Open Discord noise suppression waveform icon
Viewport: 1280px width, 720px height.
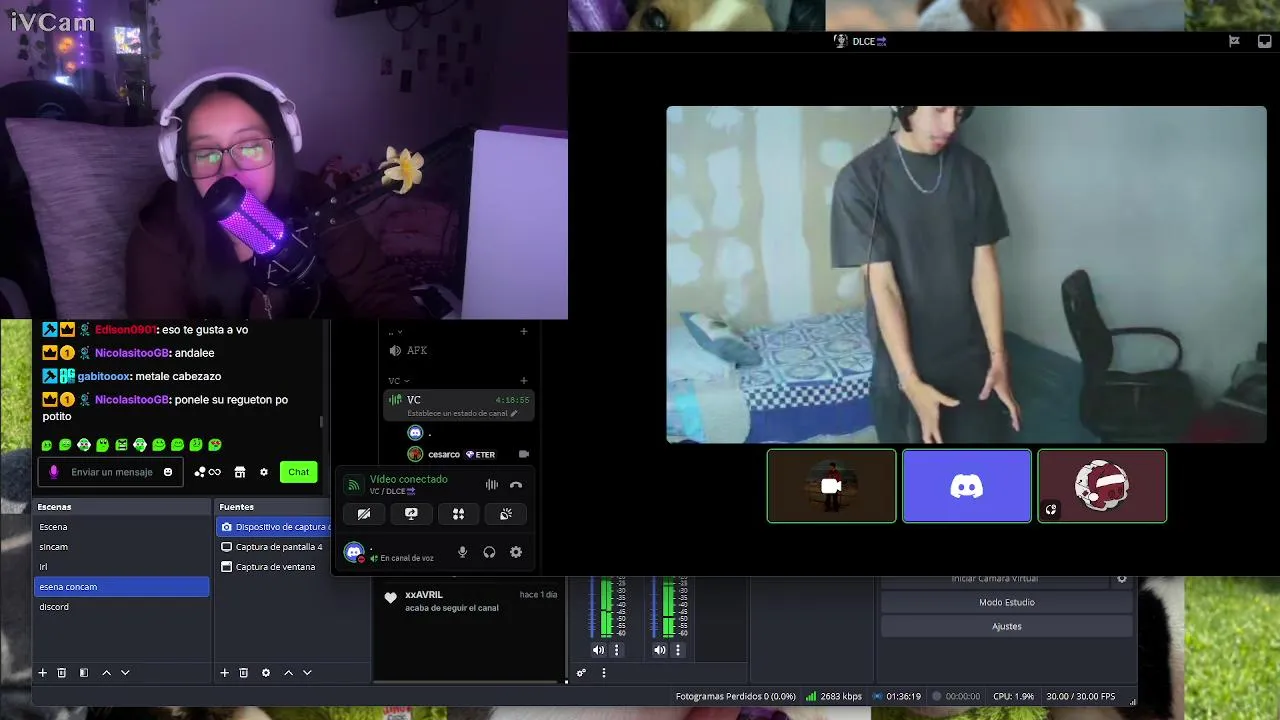[x=491, y=485]
